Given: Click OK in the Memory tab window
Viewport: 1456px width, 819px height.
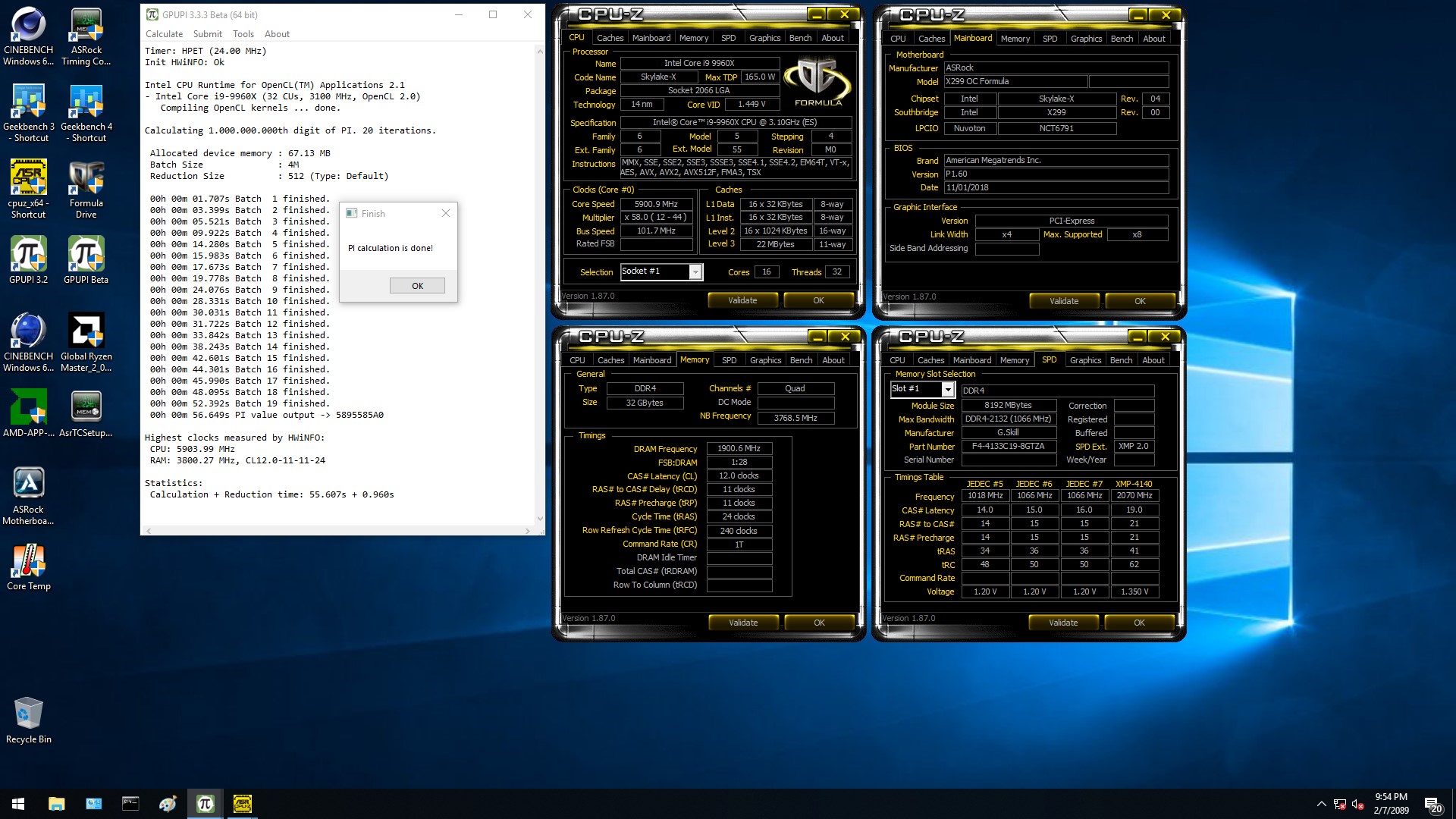Looking at the screenshot, I should (x=819, y=623).
